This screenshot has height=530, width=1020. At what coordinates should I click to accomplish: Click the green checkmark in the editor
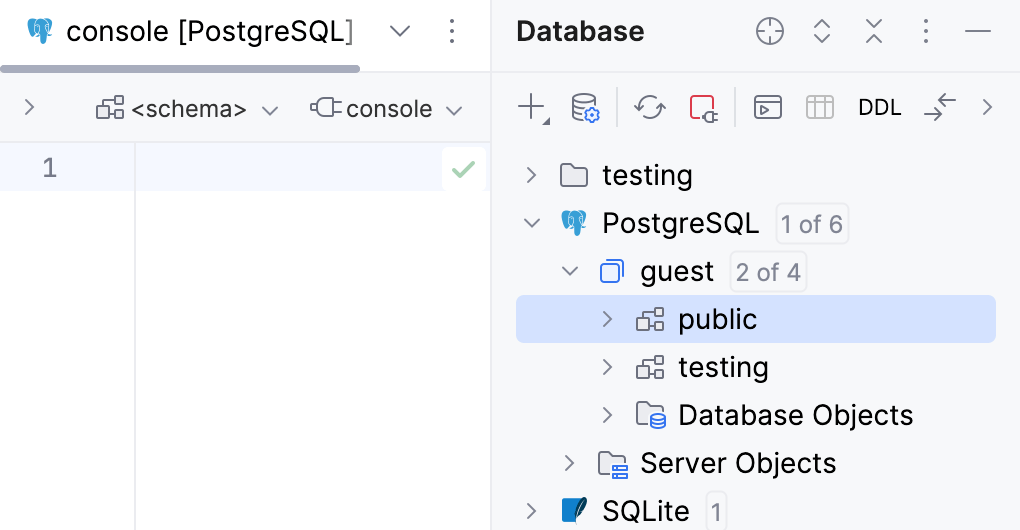click(463, 169)
